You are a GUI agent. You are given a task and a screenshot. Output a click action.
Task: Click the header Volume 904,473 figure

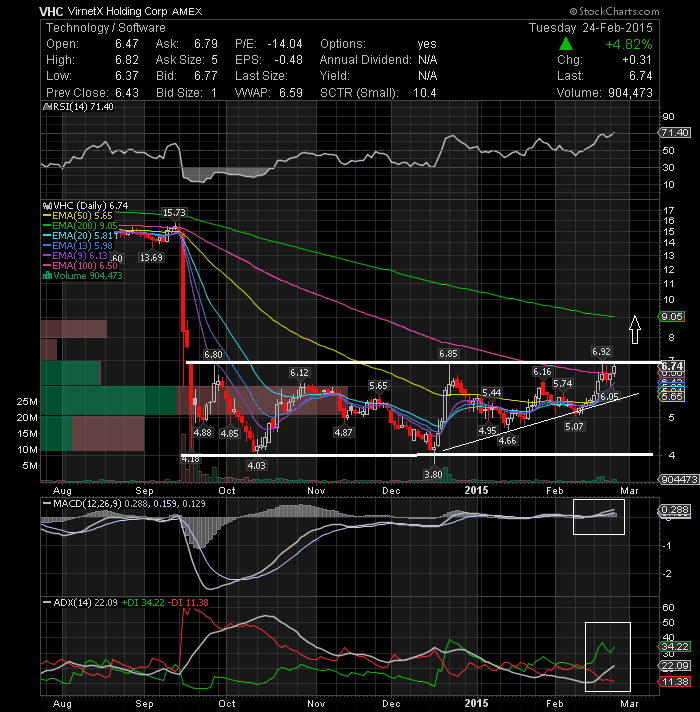click(x=630, y=93)
